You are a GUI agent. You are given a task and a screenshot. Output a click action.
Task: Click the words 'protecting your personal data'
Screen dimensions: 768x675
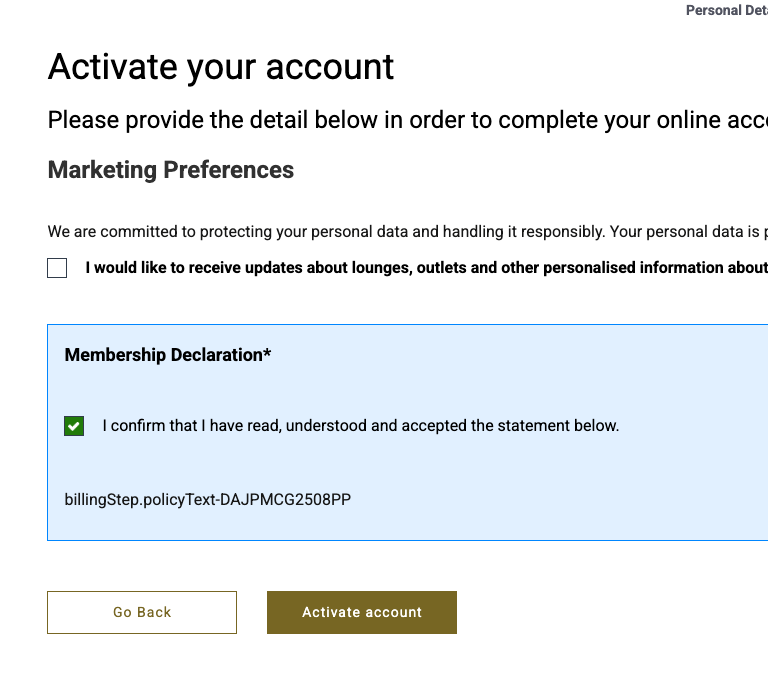304,232
